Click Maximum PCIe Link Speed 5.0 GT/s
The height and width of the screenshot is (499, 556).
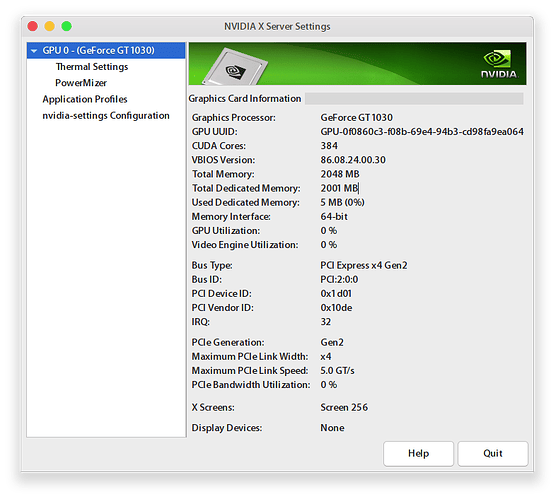[x=337, y=371]
